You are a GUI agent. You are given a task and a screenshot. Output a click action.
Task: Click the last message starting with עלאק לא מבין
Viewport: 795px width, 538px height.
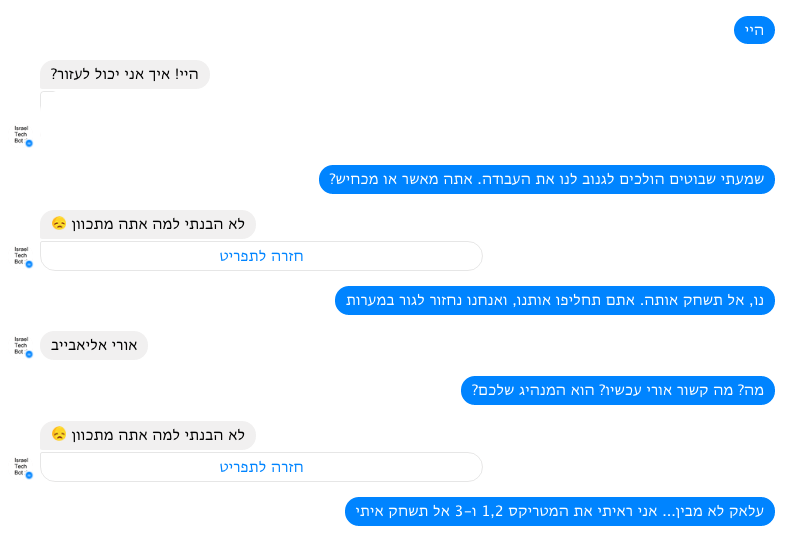pos(559,511)
